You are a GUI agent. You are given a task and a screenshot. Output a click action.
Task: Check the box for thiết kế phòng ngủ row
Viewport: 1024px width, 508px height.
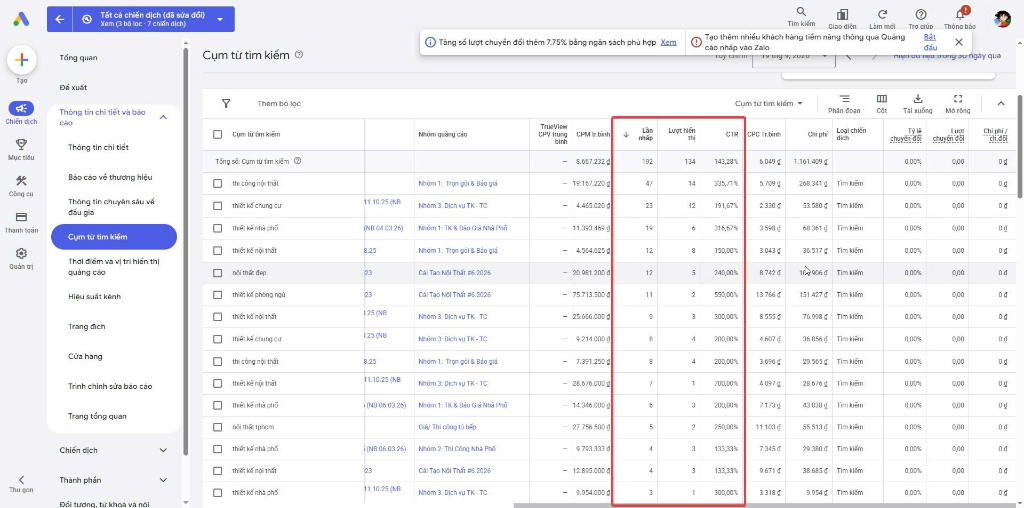pos(217,294)
